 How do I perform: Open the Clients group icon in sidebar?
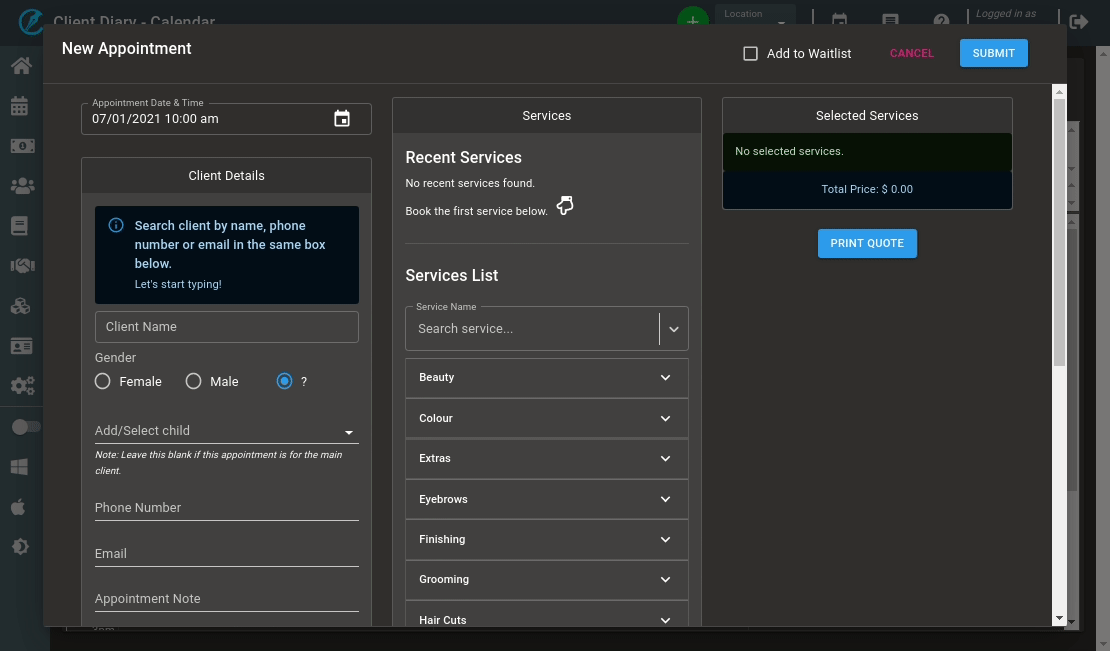(21, 186)
